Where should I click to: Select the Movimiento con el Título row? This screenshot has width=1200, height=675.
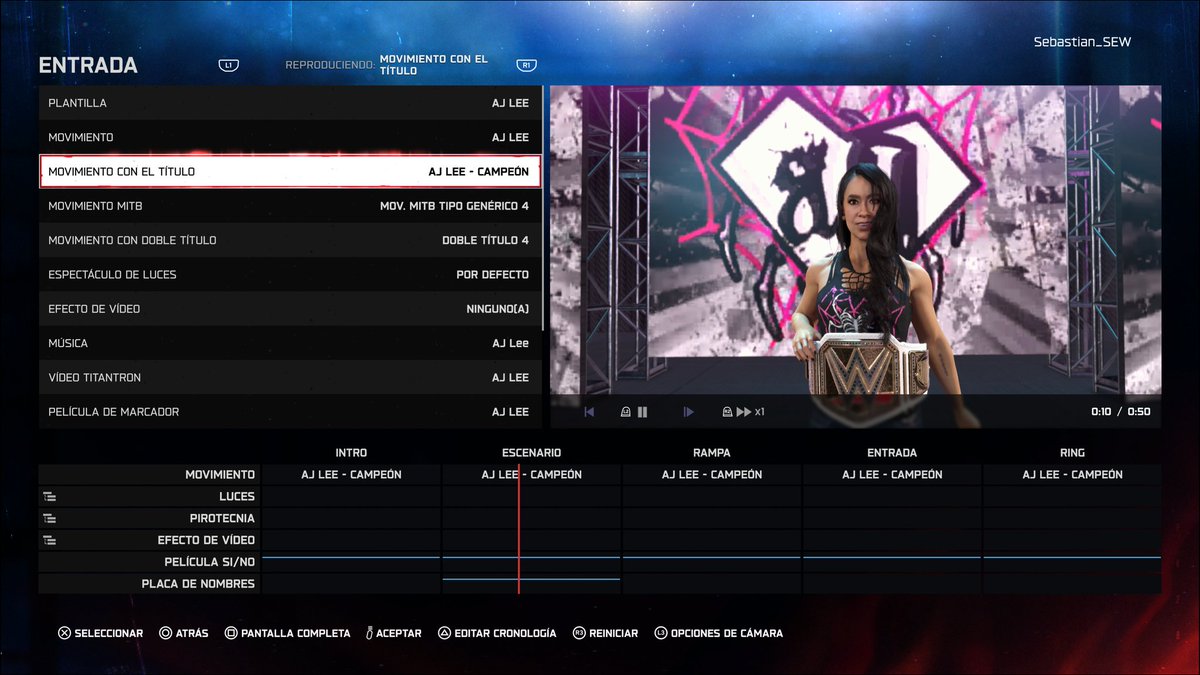point(290,171)
